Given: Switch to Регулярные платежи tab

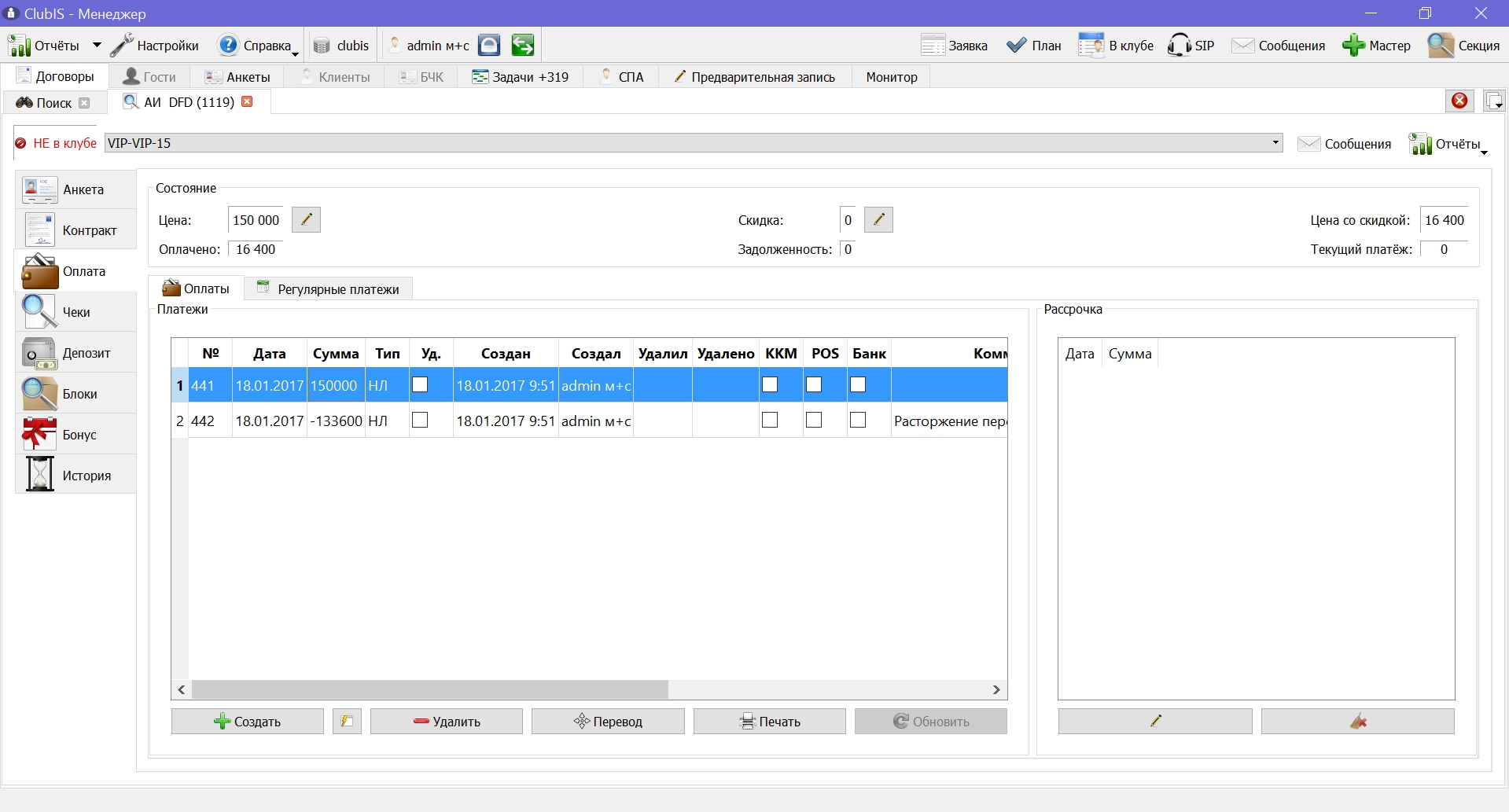Looking at the screenshot, I should [x=329, y=288].
